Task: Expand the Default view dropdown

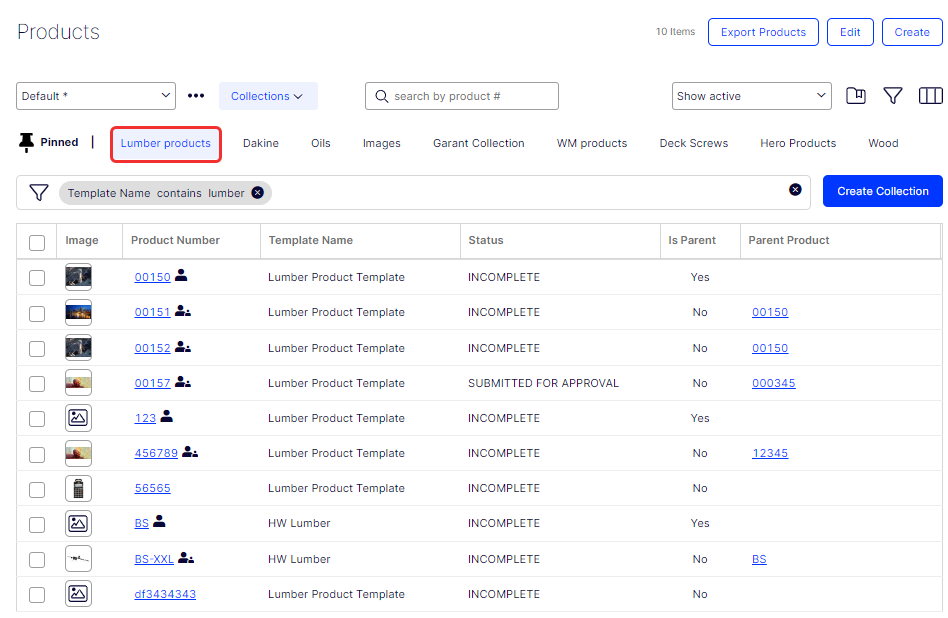Action: click(96, 96)
